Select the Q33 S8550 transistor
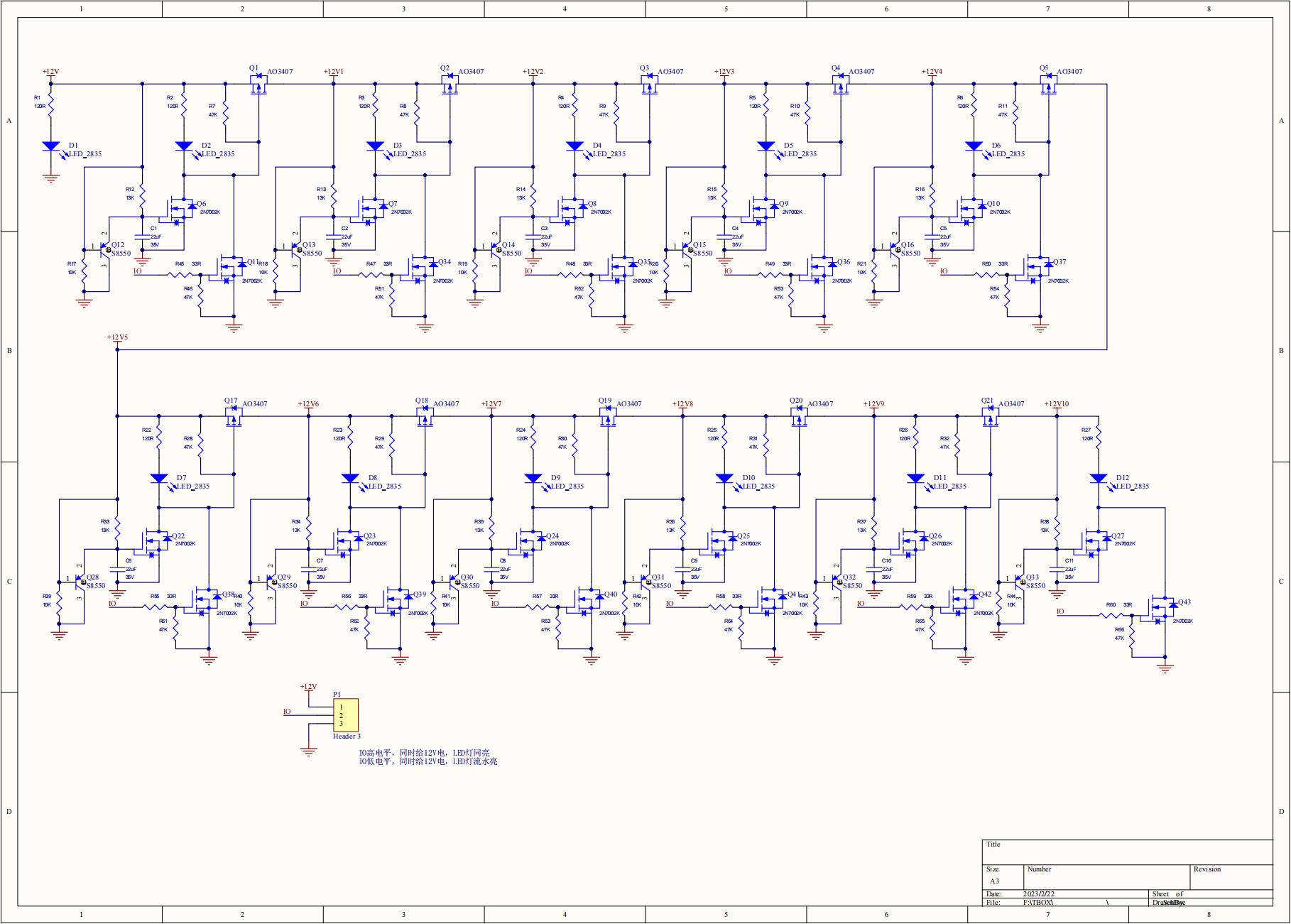Viewport: 1291px width, 924px height. [x=1020, y=582]
